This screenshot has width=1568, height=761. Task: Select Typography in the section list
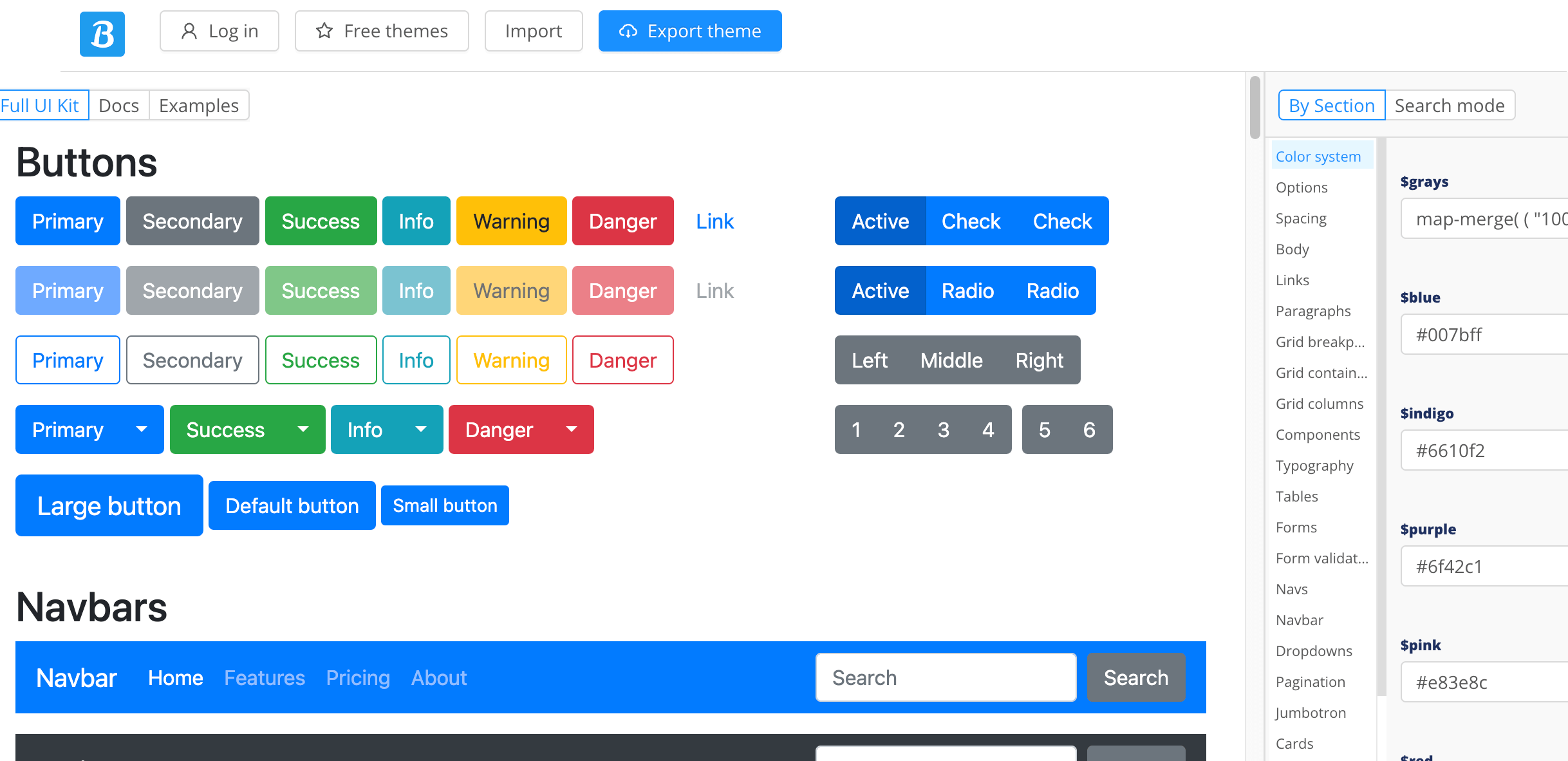[1314, 465]
